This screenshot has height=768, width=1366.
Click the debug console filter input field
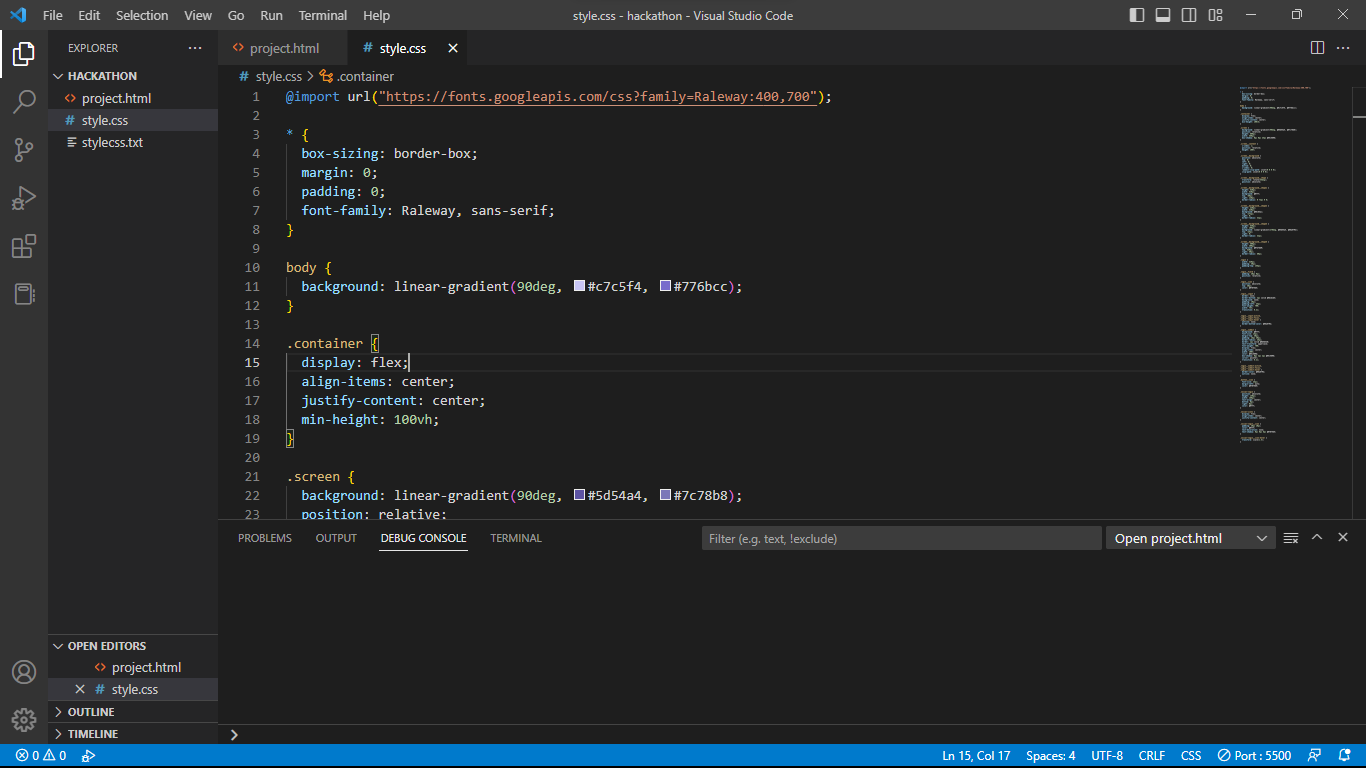(900, 538)
